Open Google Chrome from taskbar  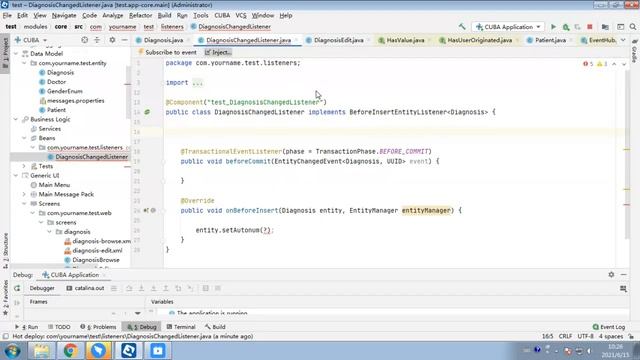pyautogui.click(x=70, y=351)
